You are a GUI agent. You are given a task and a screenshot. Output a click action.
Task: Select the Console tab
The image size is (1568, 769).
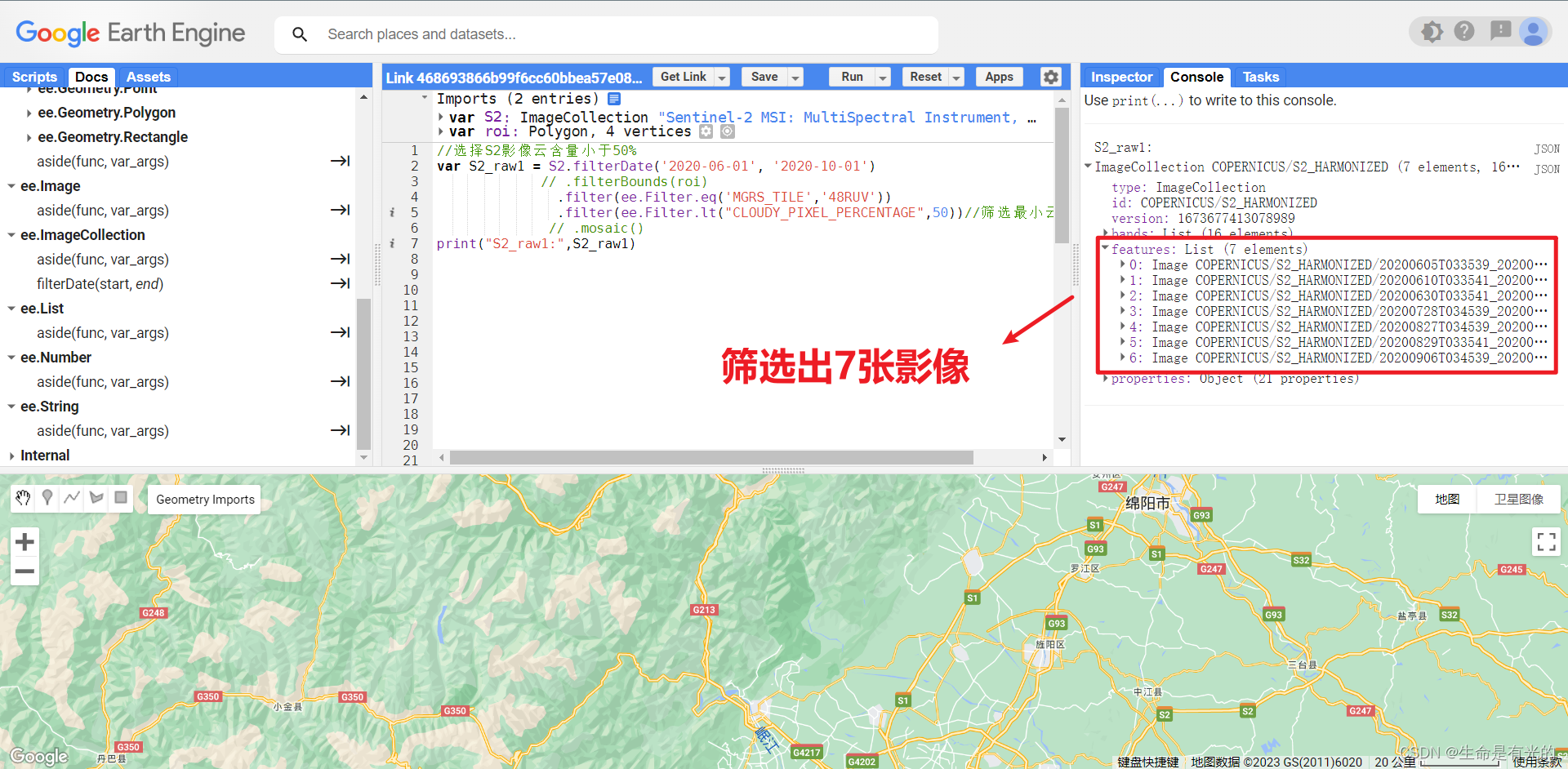1196,77
